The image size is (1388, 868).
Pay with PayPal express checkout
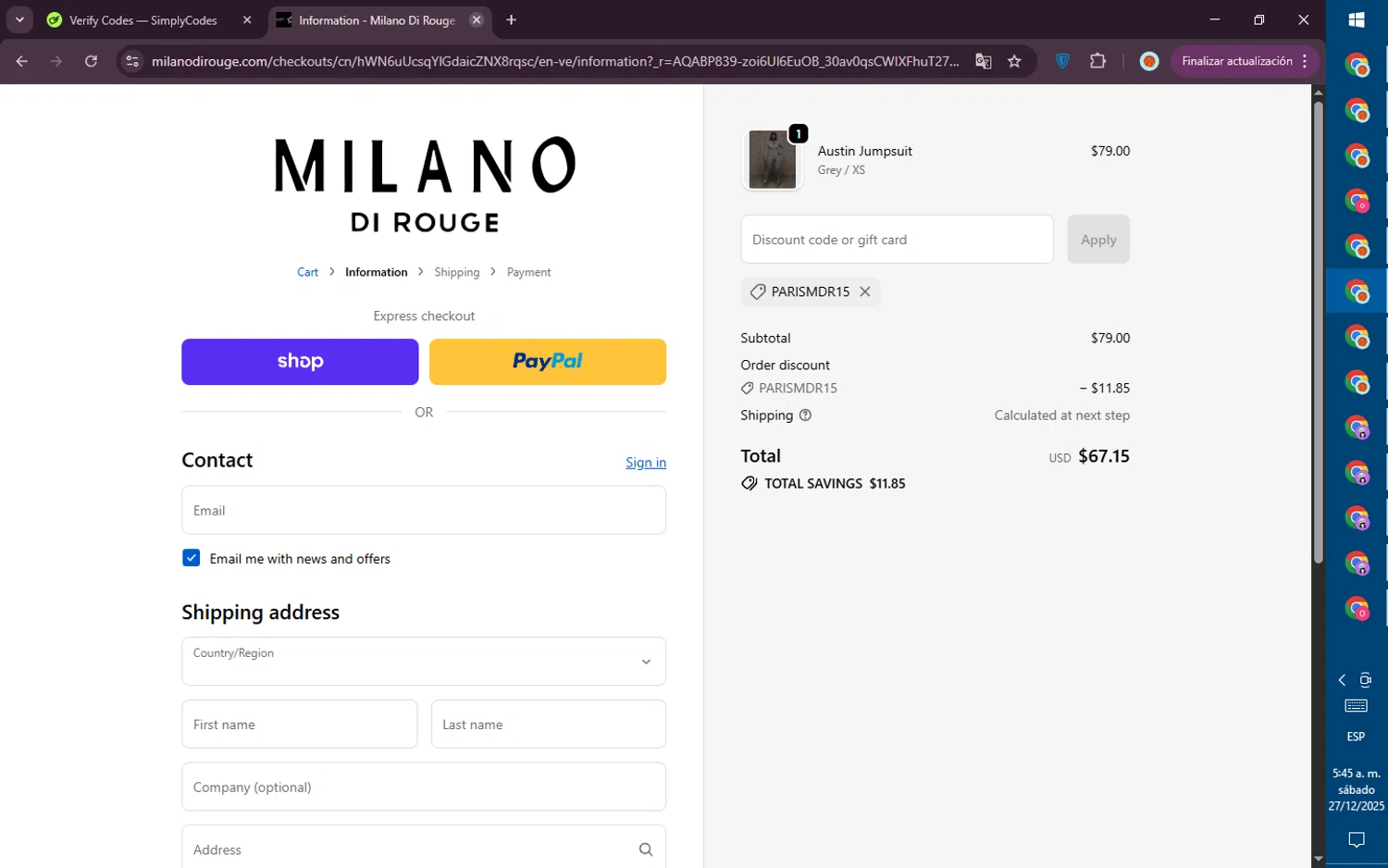(548, 362)
